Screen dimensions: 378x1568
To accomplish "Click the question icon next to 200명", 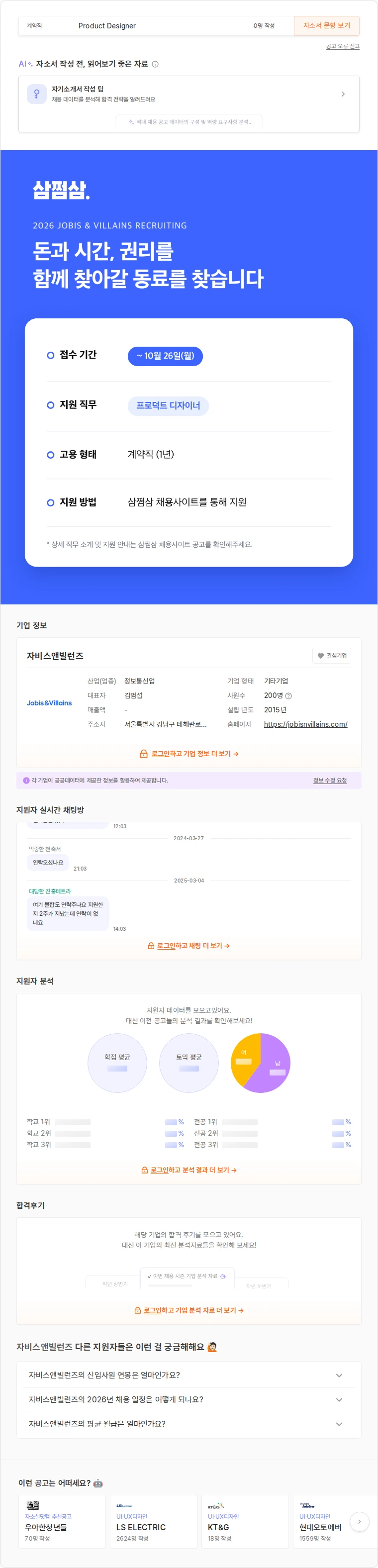I will [288, 696].
